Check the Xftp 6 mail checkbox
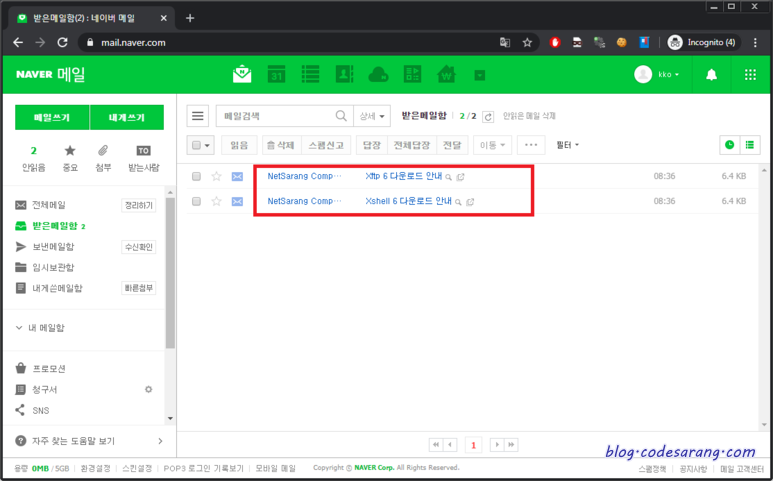The width and height of the screenshot is (773, 481). tap(196, 176)
